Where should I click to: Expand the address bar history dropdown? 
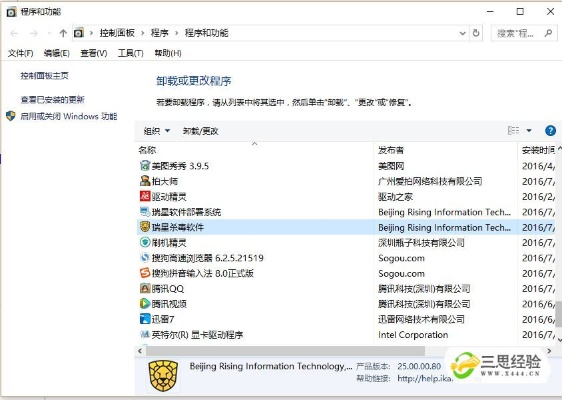(x=463, y=33)
